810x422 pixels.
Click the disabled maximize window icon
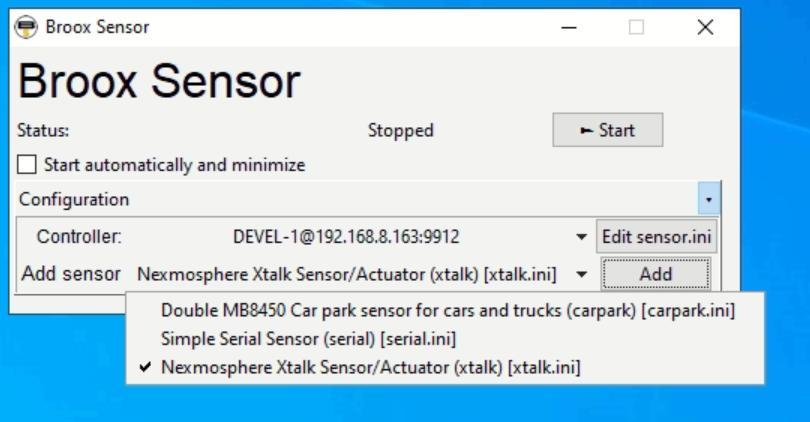coord(636,27)
